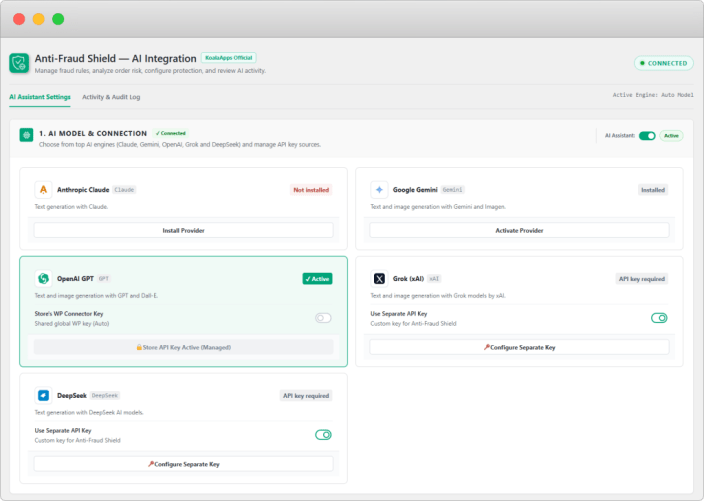
Task: Click the macOS green fullscreen window button
Action: [58, 19]
